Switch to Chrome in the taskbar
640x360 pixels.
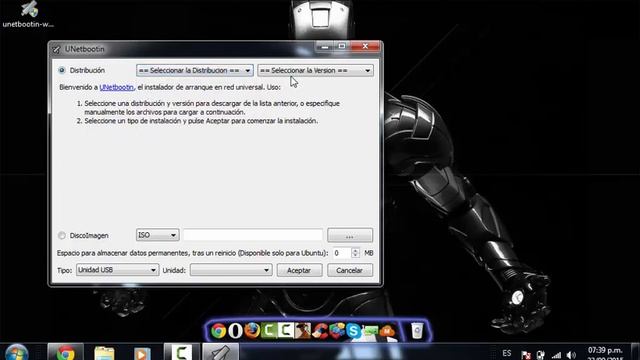coord(65,352)
